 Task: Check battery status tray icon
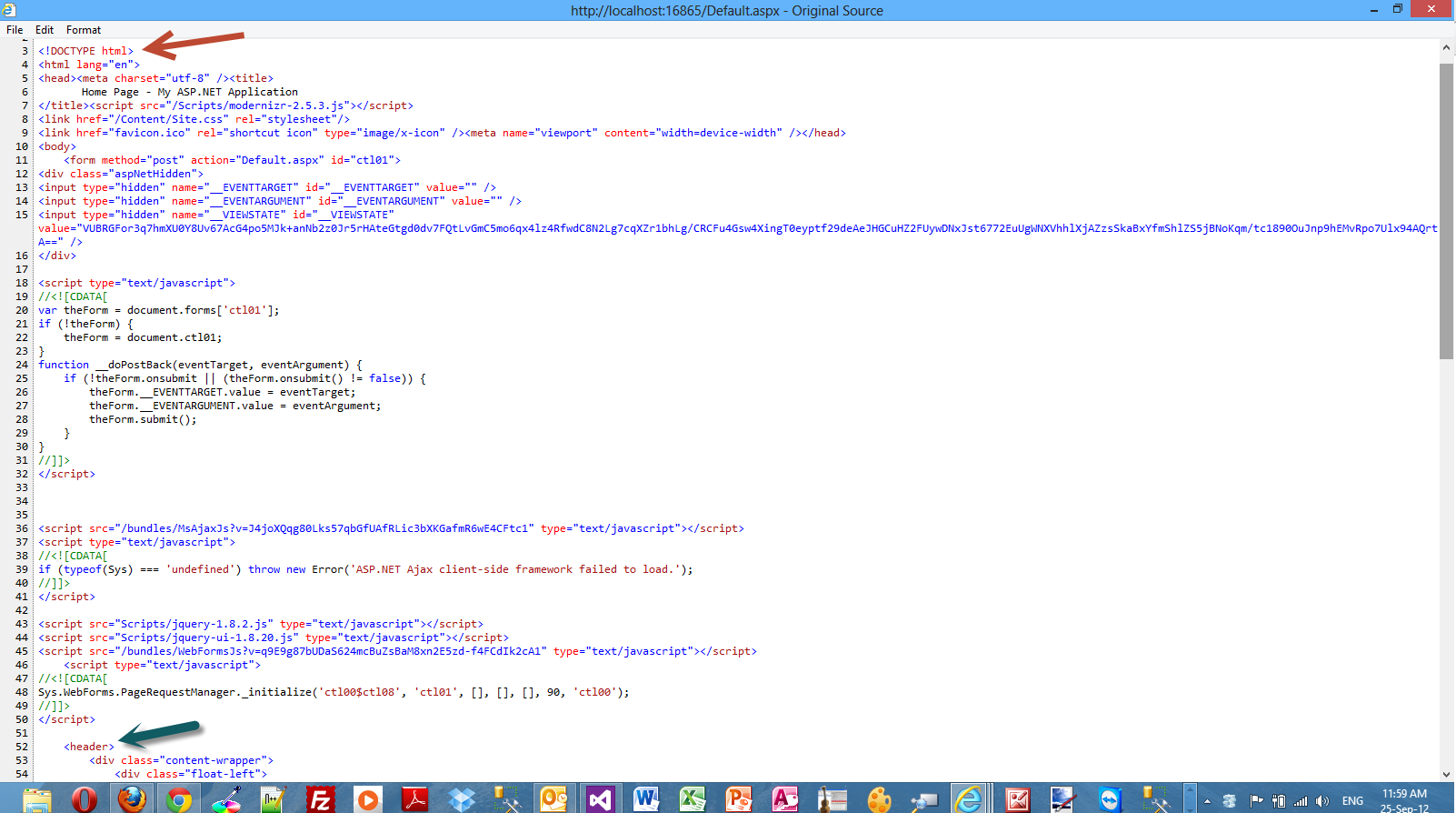click(1279, 801)
